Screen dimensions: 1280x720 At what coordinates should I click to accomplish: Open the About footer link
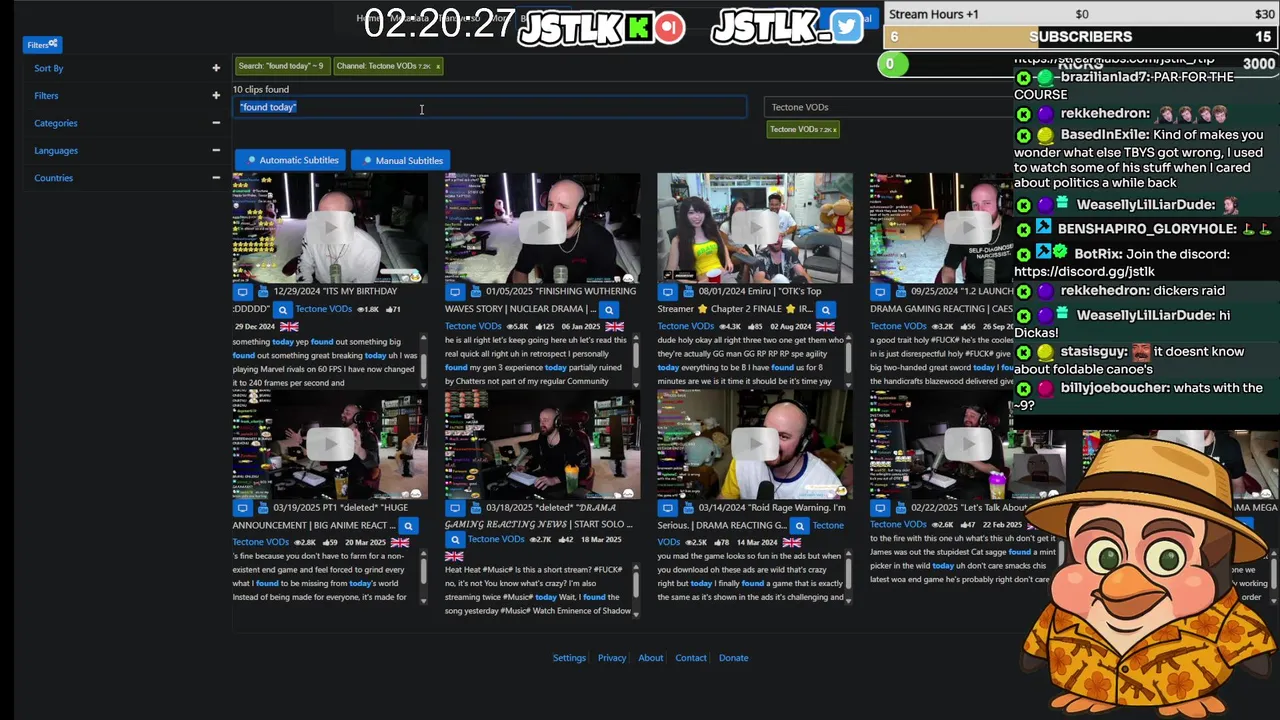[x=651, y=658]
